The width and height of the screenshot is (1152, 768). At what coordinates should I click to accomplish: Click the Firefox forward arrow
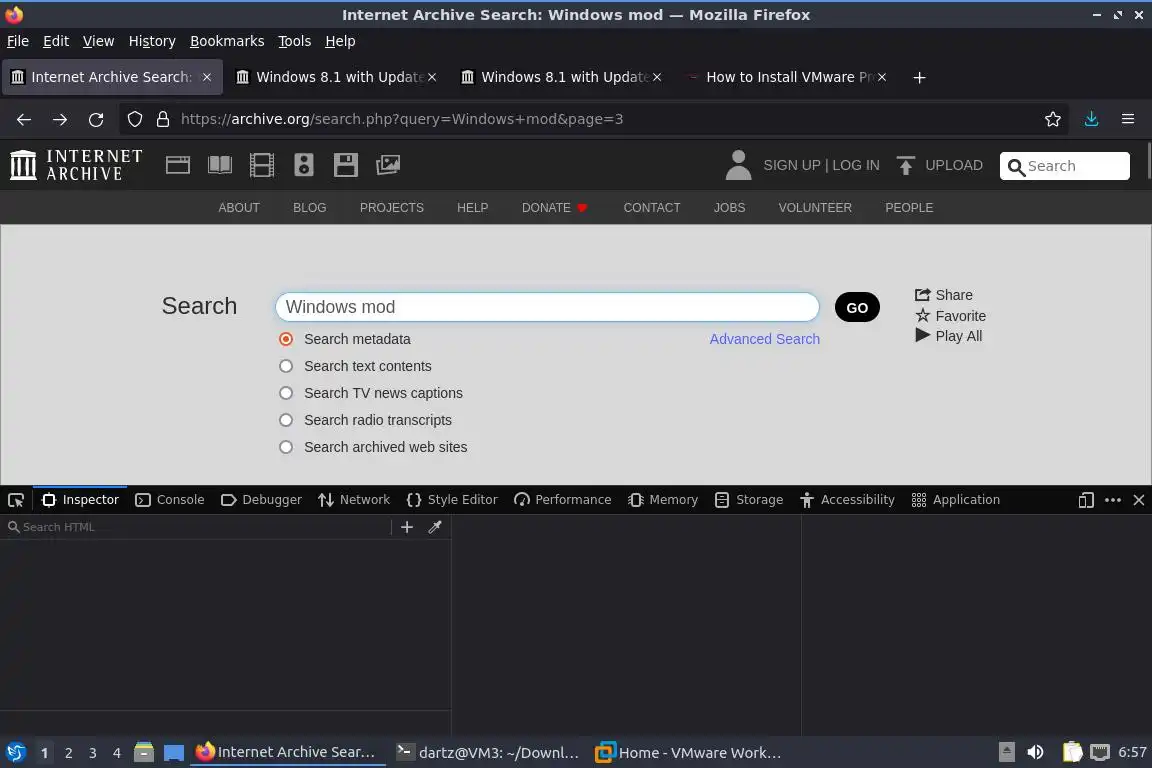pos(60,119)
